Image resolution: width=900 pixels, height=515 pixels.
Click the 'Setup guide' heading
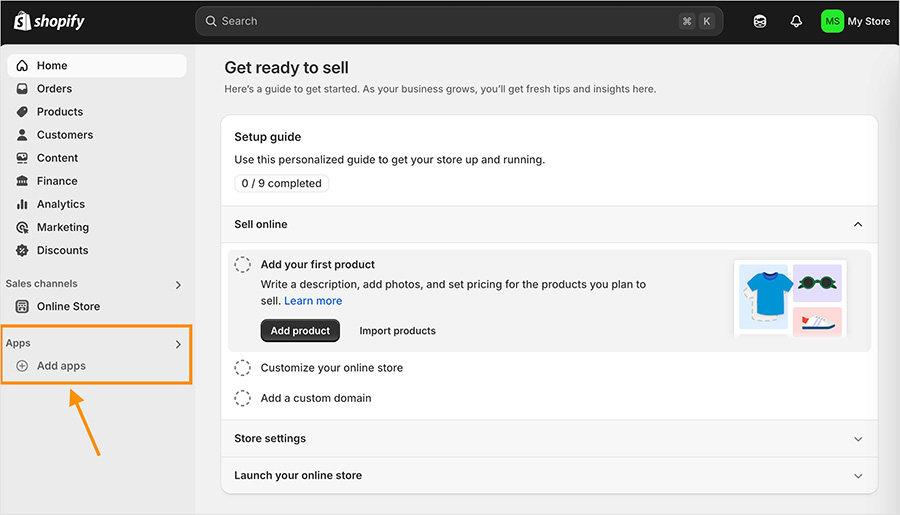tap(267, 137)
